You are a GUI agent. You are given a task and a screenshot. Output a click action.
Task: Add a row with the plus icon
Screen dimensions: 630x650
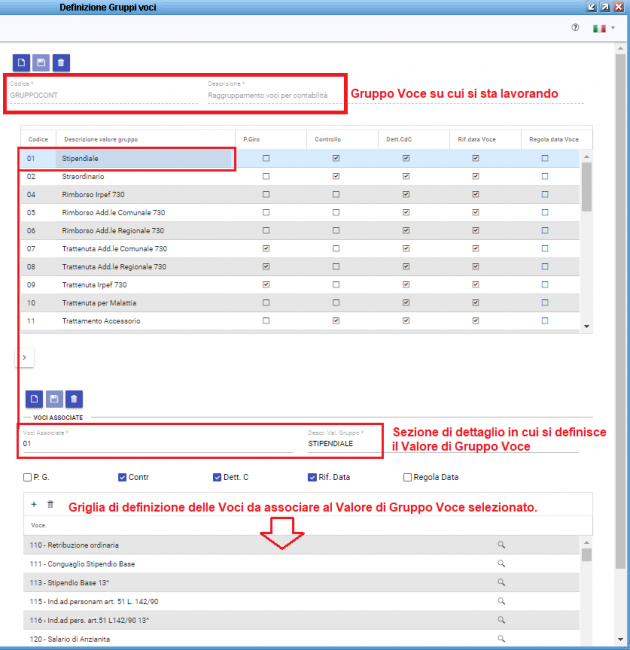pos(34,505)
